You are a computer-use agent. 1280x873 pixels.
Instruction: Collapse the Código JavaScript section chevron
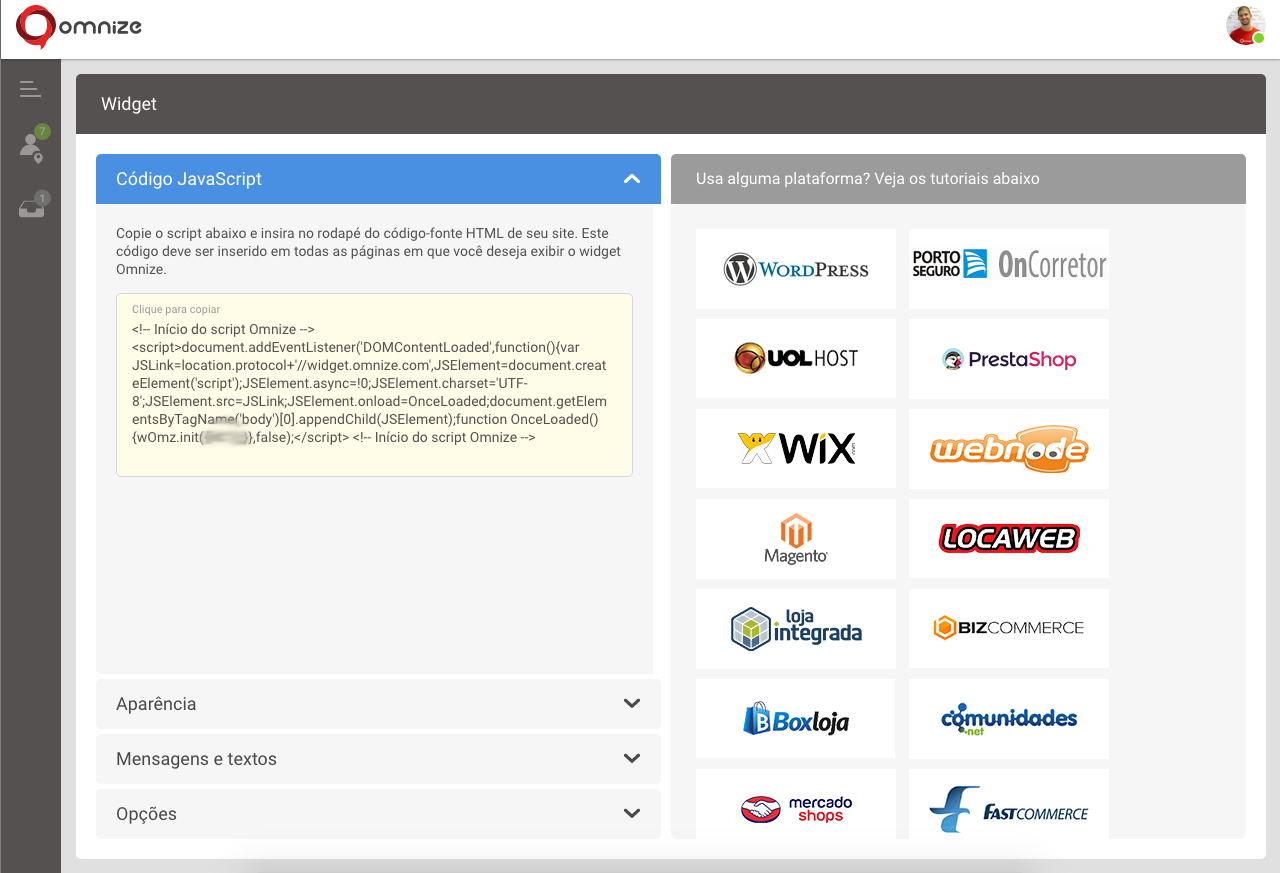(631, 179)
